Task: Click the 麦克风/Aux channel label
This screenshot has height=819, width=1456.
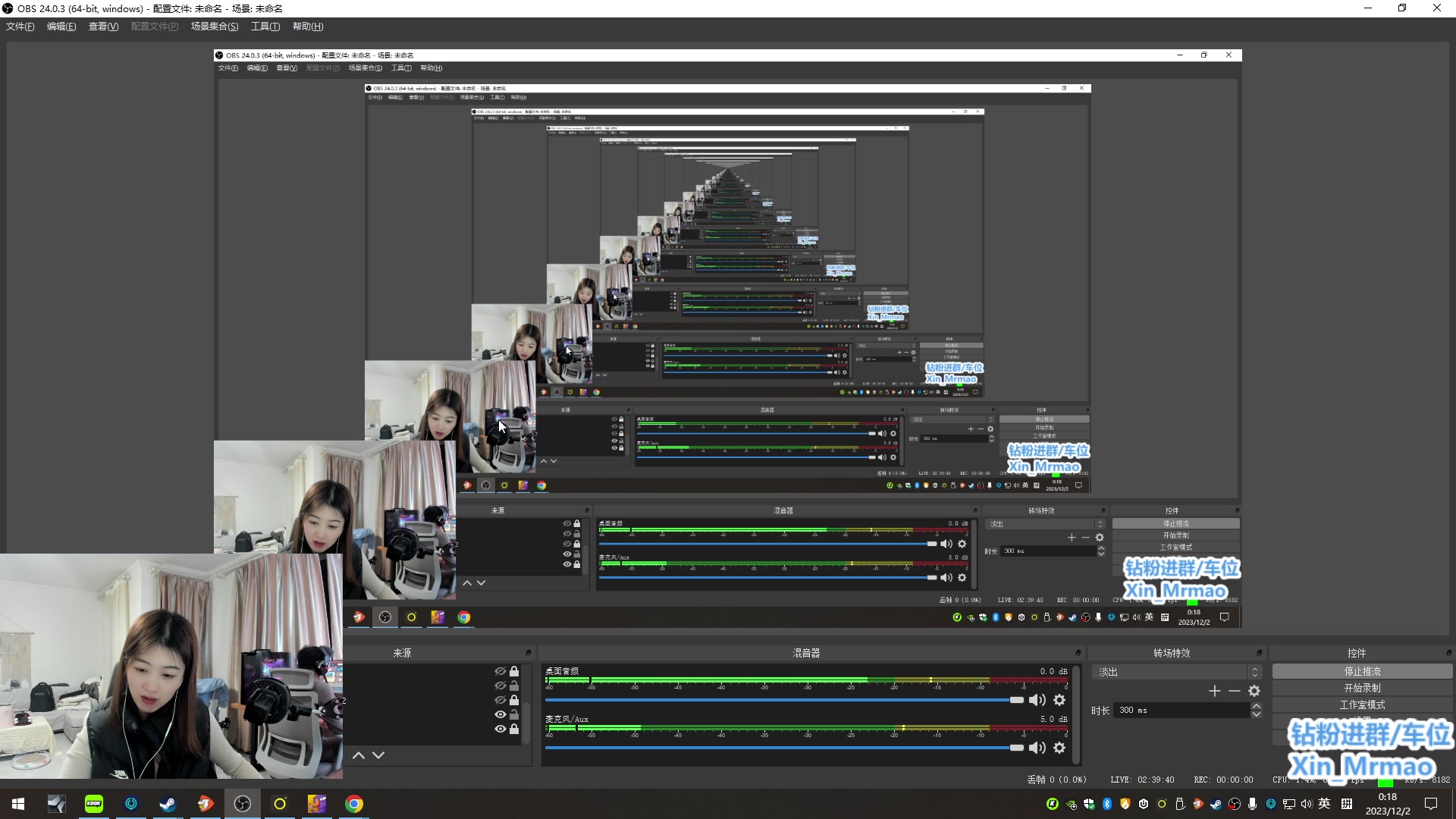Action: point(566,719)
